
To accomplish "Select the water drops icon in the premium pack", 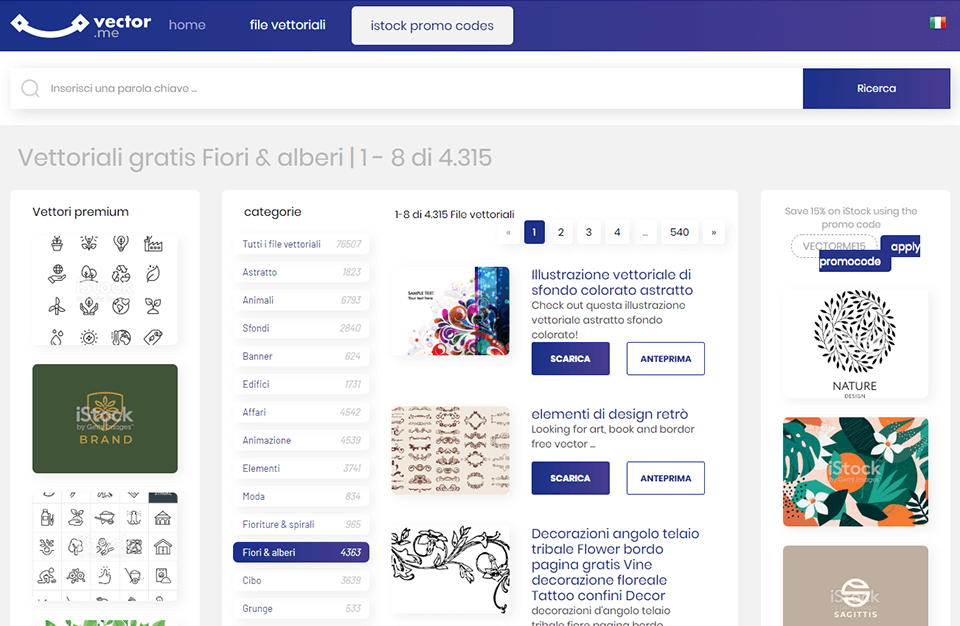I will (57, 336).
